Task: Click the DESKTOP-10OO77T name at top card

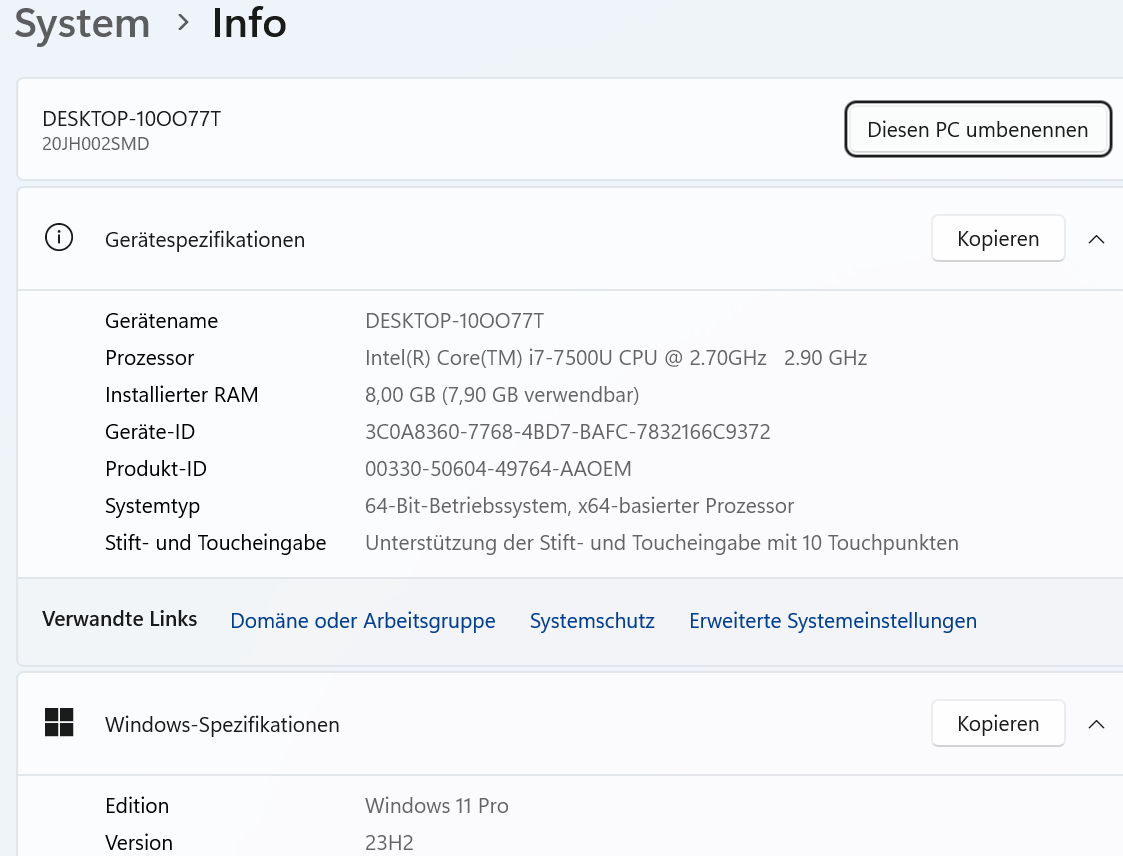Action: 132,118
